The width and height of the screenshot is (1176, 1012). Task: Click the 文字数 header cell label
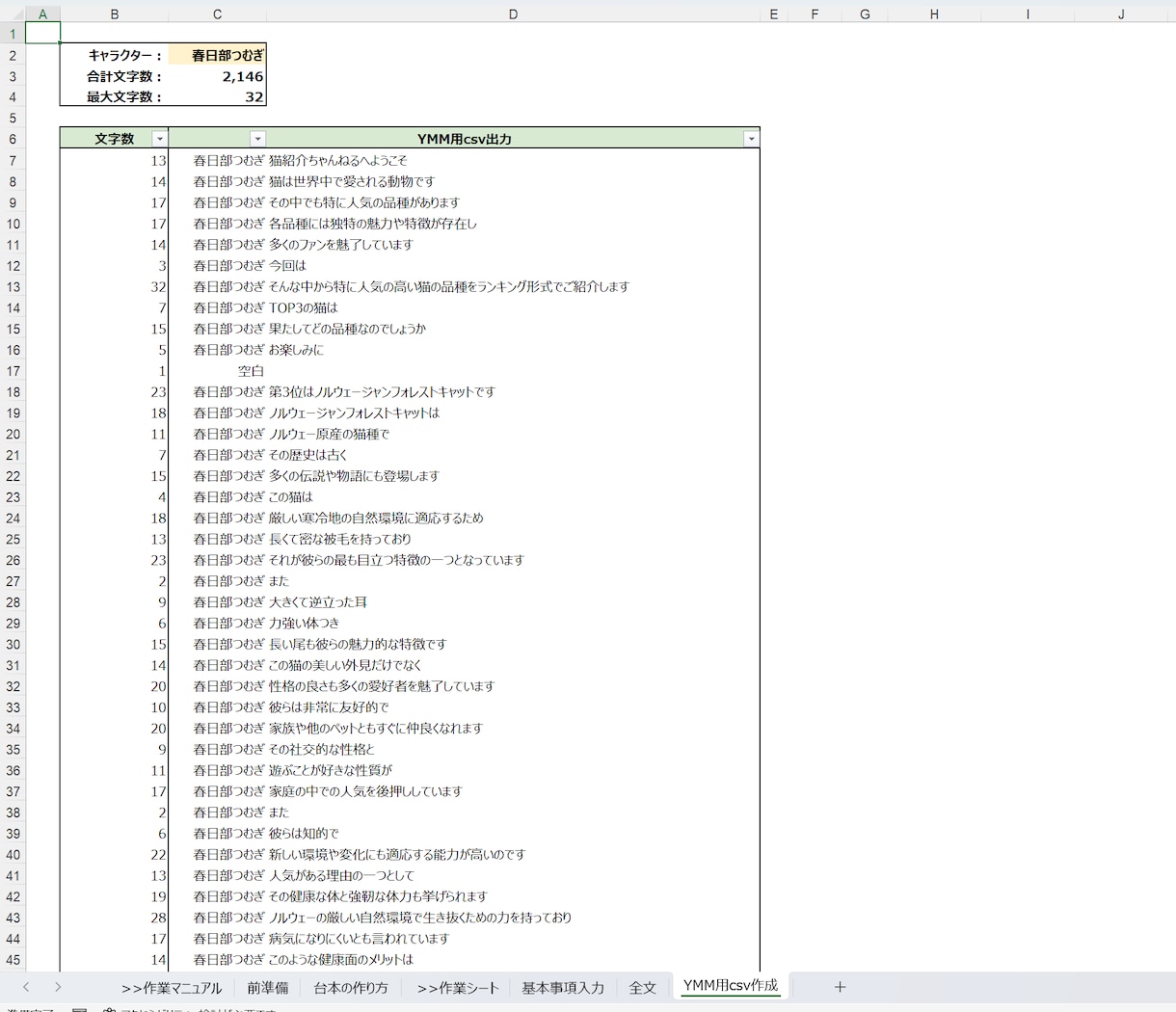click(114, 139)
